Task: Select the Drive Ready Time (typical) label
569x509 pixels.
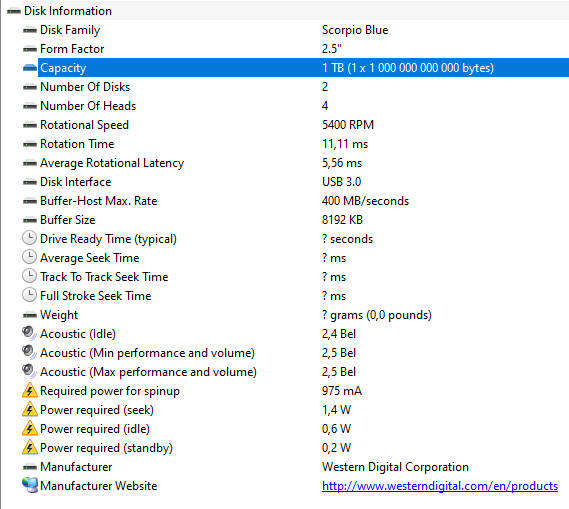Action: [x=108, y=239]
